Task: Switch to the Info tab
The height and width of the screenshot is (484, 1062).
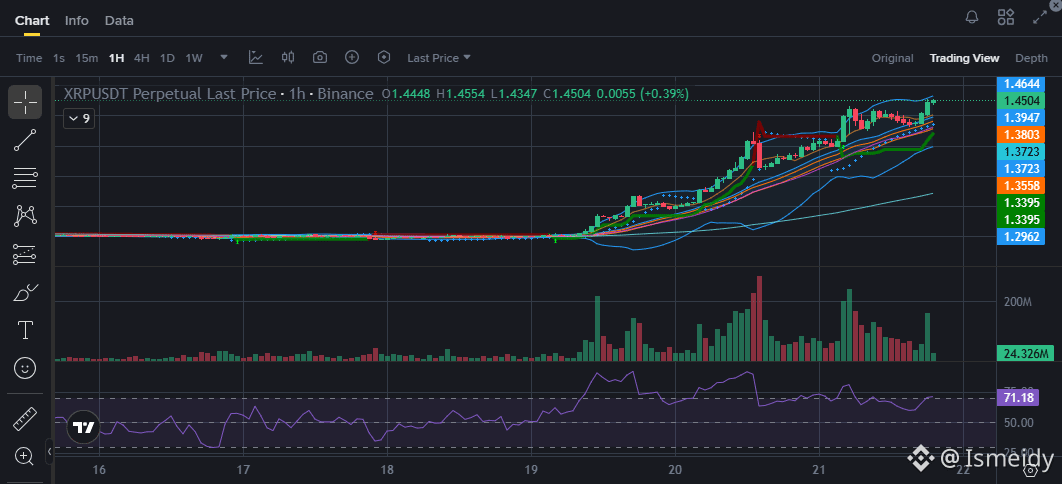Action: click(x=77, y=21)
